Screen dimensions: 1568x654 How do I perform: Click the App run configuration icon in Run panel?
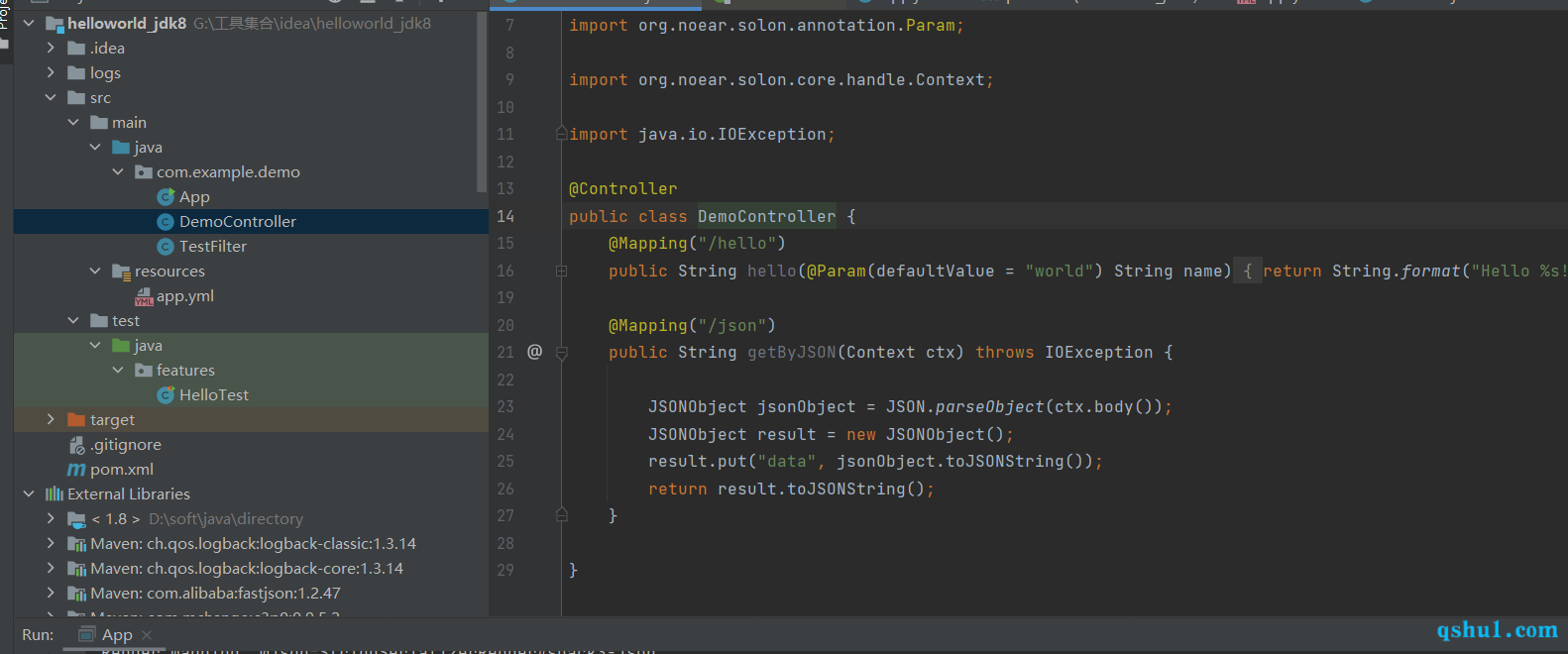(x=87, y=634)
